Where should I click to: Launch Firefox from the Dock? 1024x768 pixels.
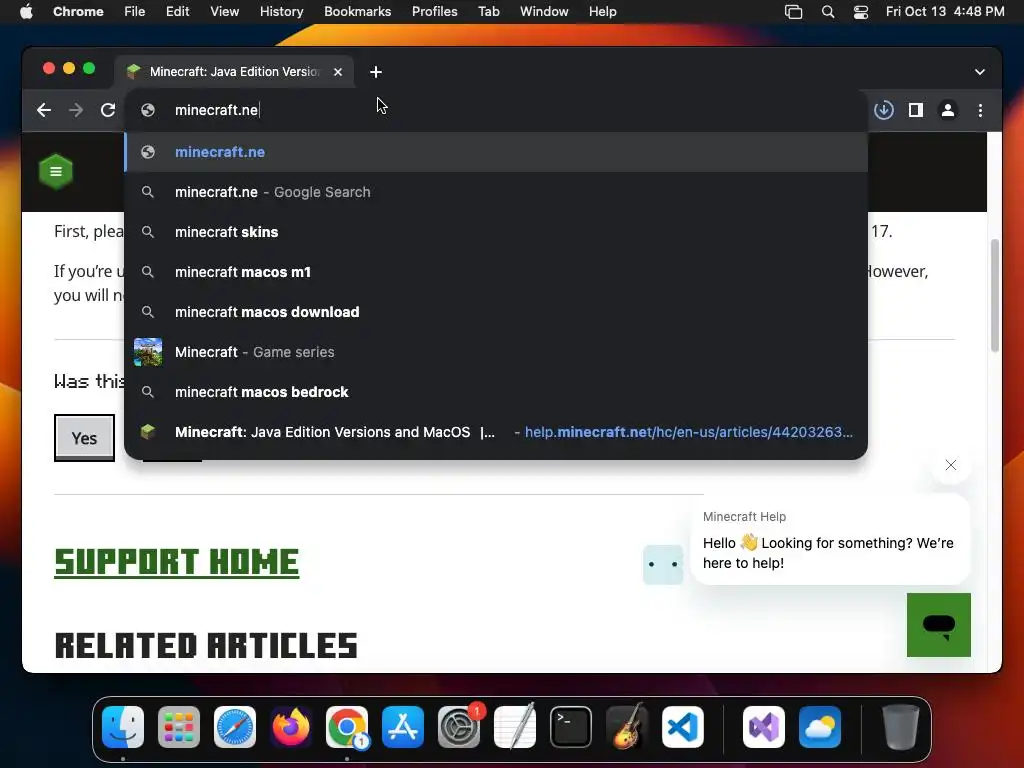point(291,727)
